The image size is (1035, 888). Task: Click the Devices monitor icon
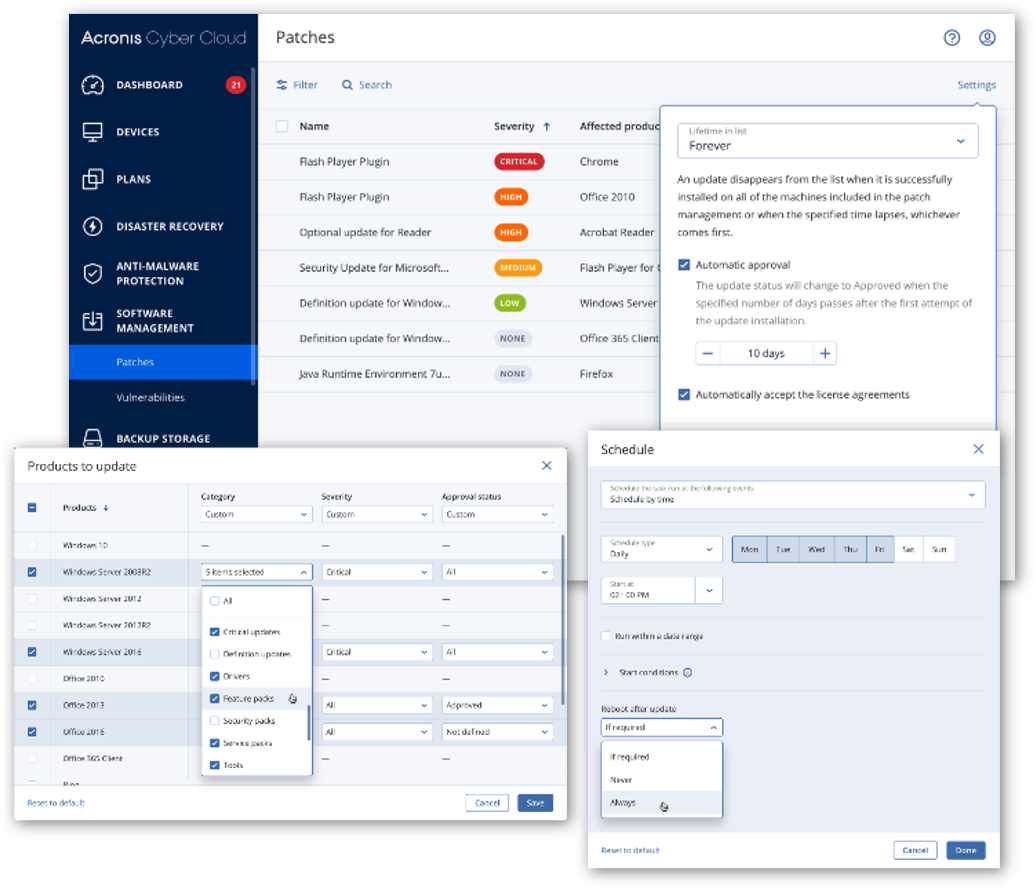[92, 132]
